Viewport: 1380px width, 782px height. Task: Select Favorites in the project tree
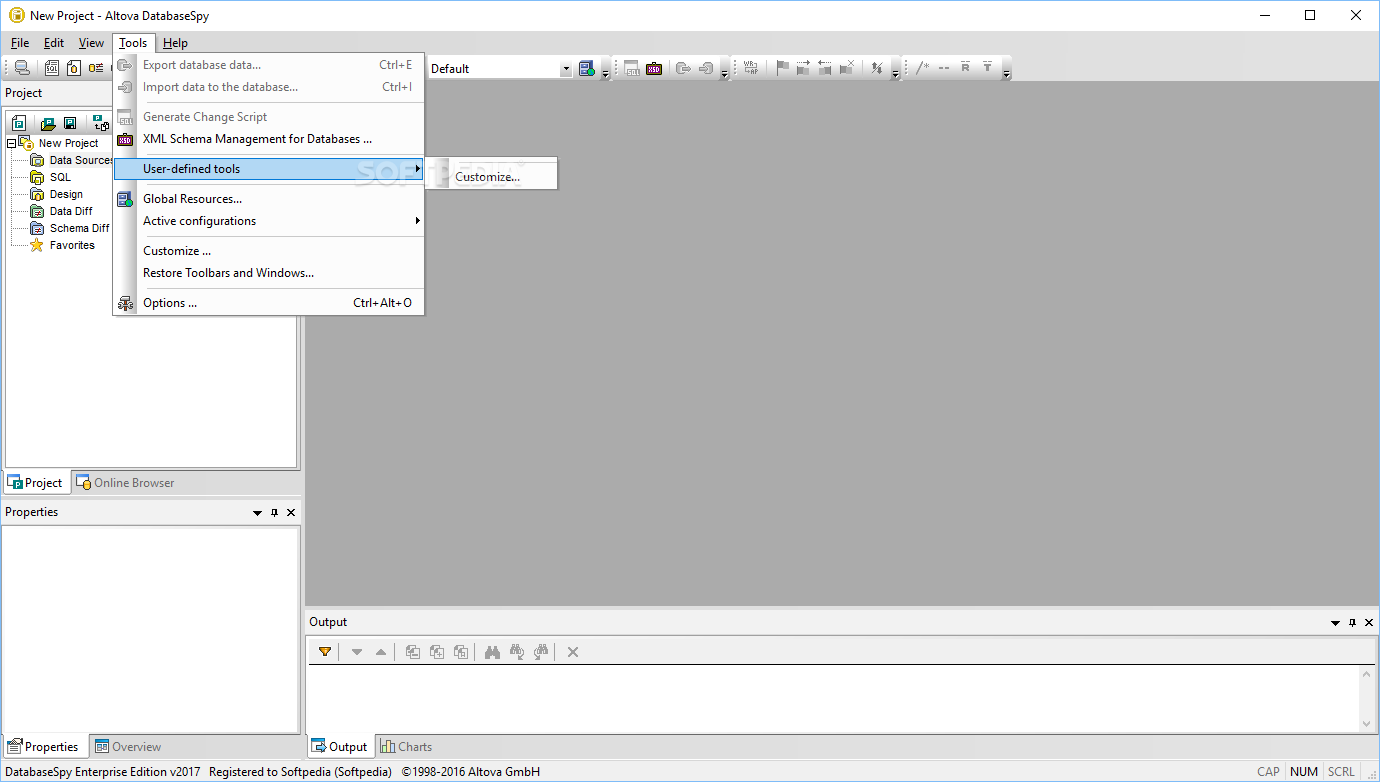[63, 245]
